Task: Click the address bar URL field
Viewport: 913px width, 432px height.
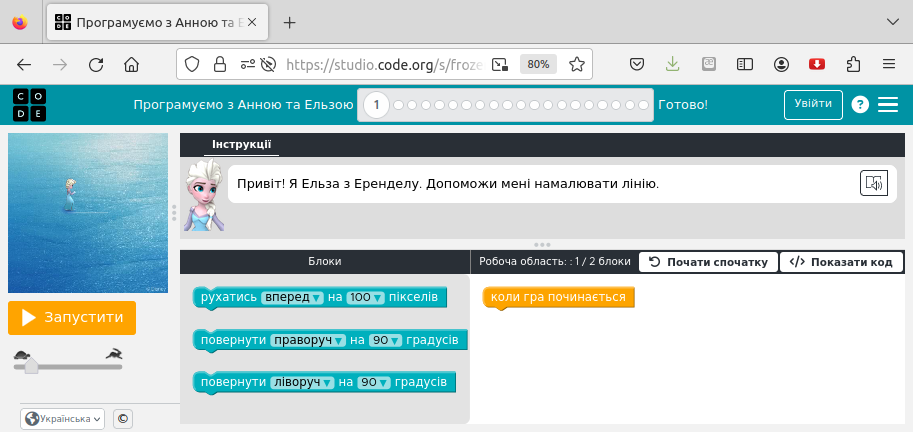Action: [384, 64]
